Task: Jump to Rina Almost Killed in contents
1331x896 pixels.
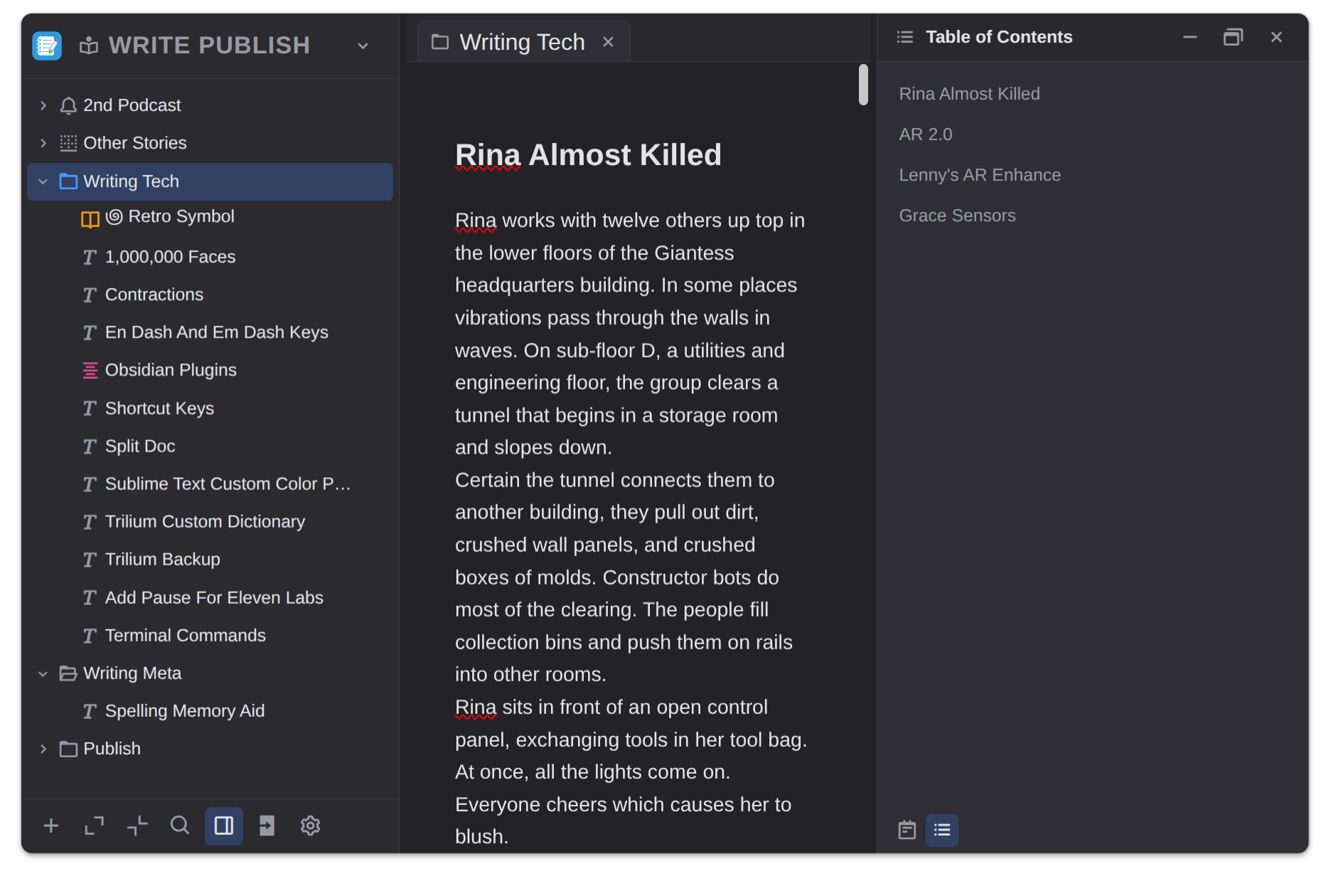Action: tap(969, 94)
